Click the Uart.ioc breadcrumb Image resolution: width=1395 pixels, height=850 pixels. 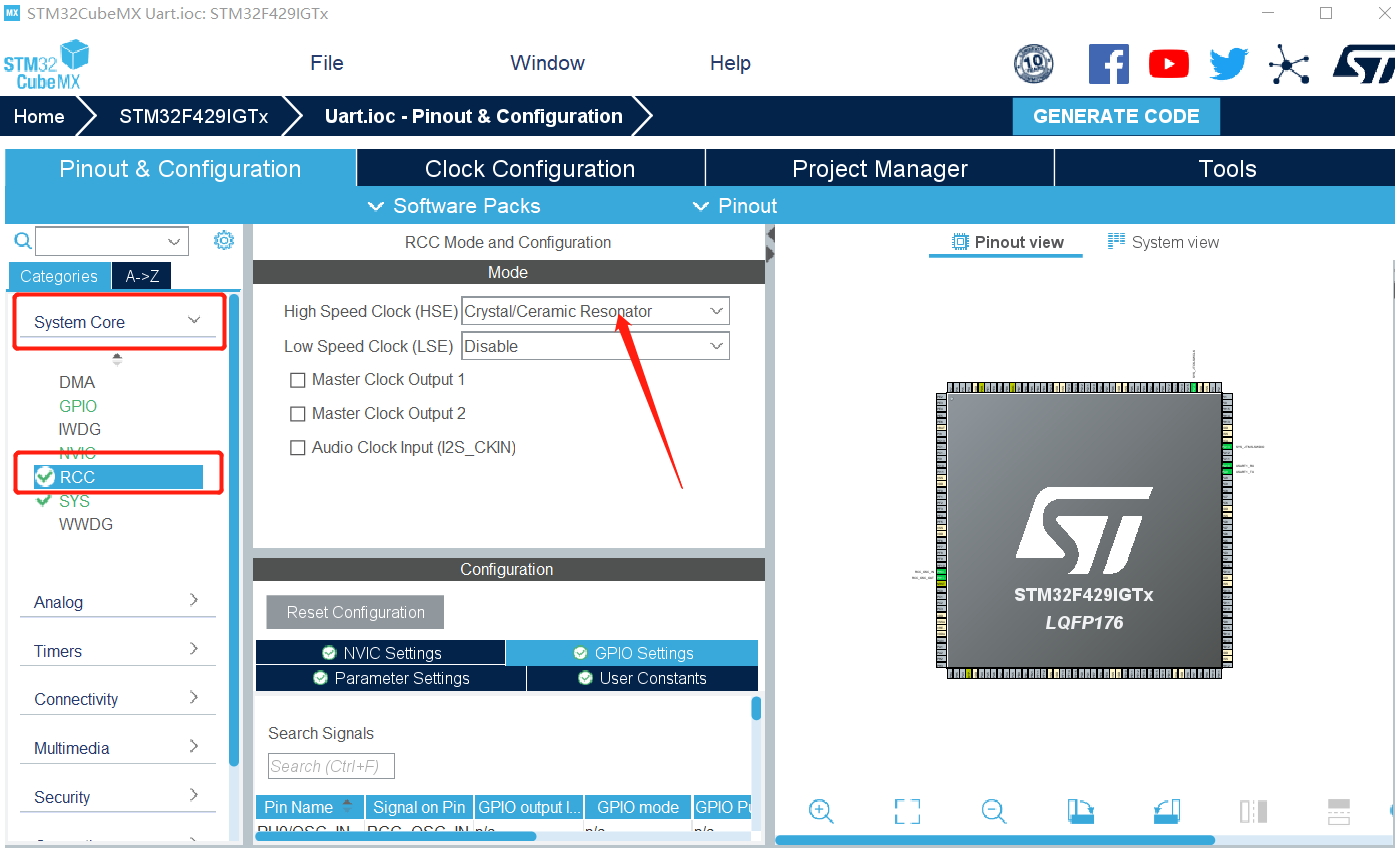pos(474,116)
